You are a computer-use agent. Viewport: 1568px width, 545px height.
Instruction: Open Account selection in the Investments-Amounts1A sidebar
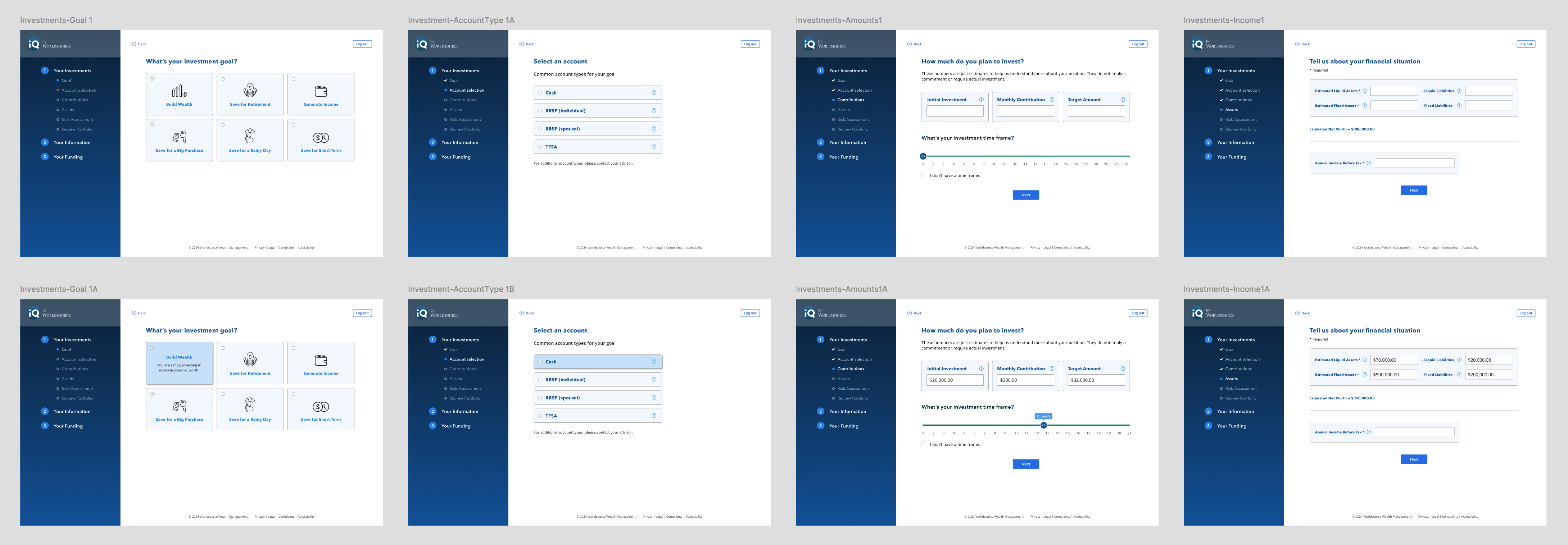click(x=854, y=359)
